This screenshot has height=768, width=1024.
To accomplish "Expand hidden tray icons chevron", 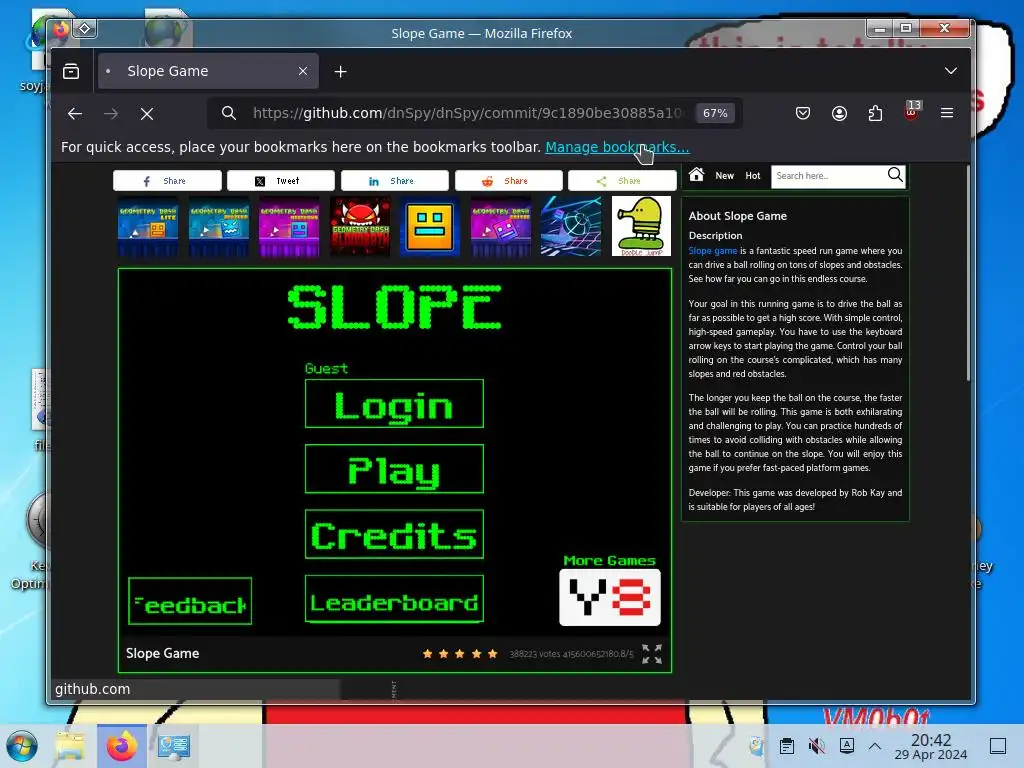I will [875, 746].
